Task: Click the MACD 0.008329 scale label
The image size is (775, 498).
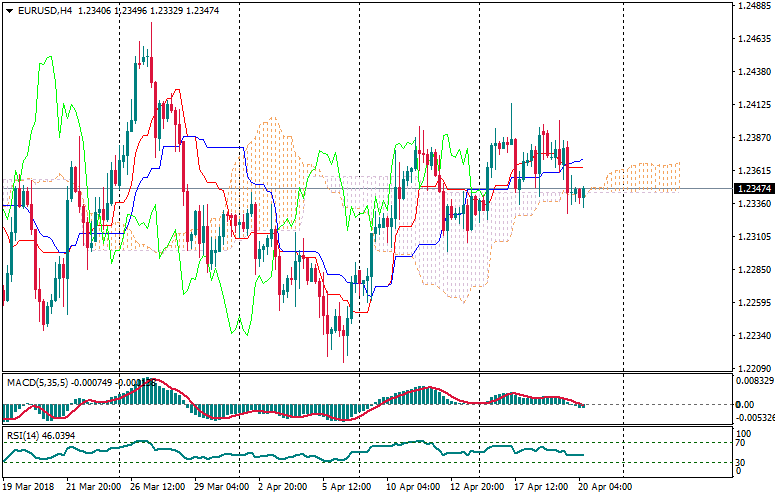Action: tap(754, 381)
